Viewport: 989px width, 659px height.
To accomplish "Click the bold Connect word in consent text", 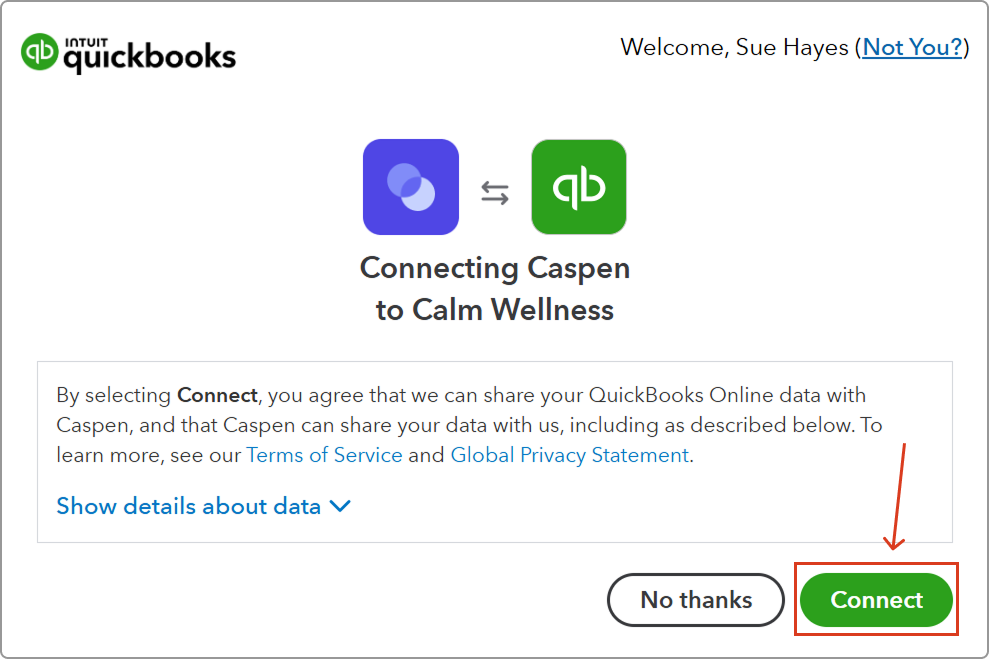I will click(x=217, y=394).
